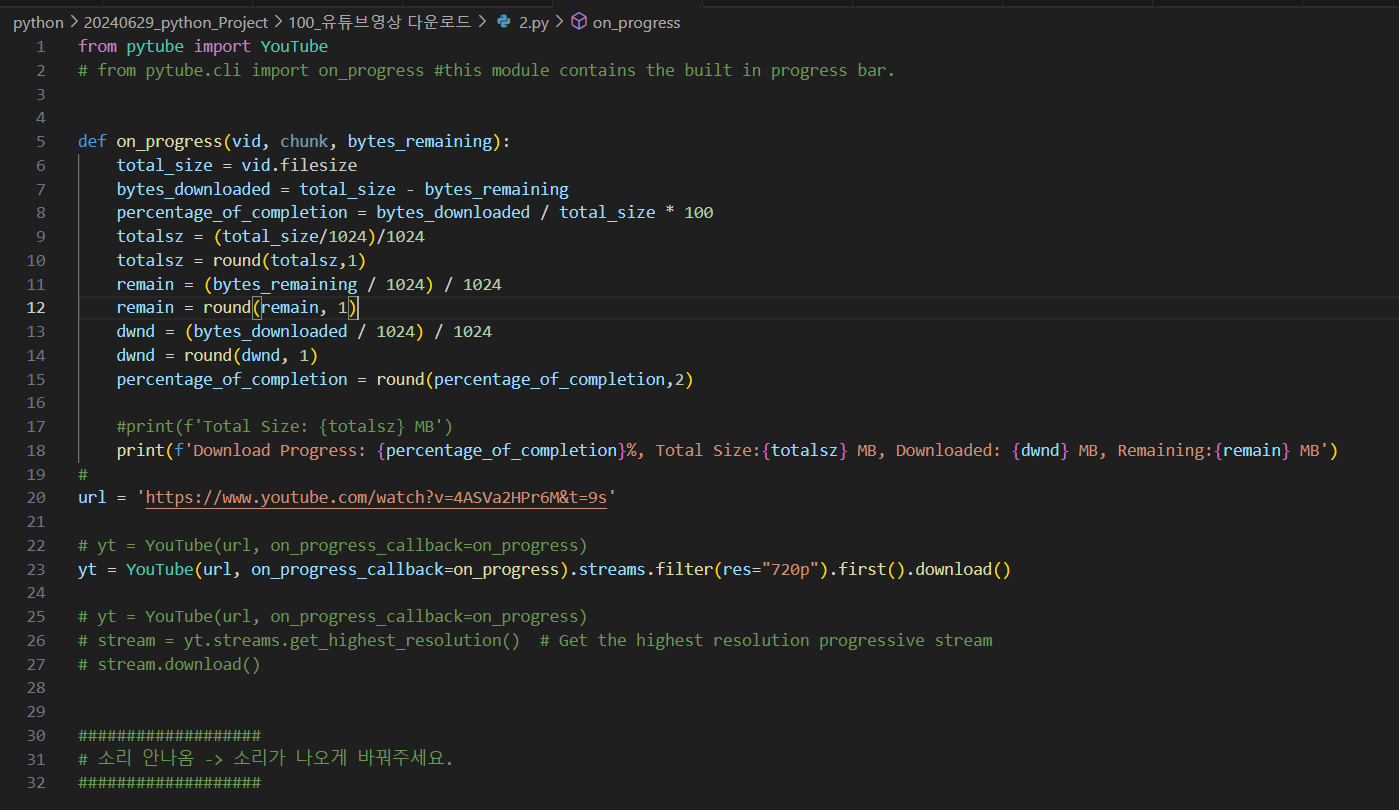1399x810 pixels.
Task: Select the 2.py breadcrumb item
Action: pyautogui.click(x=533, y=22)
